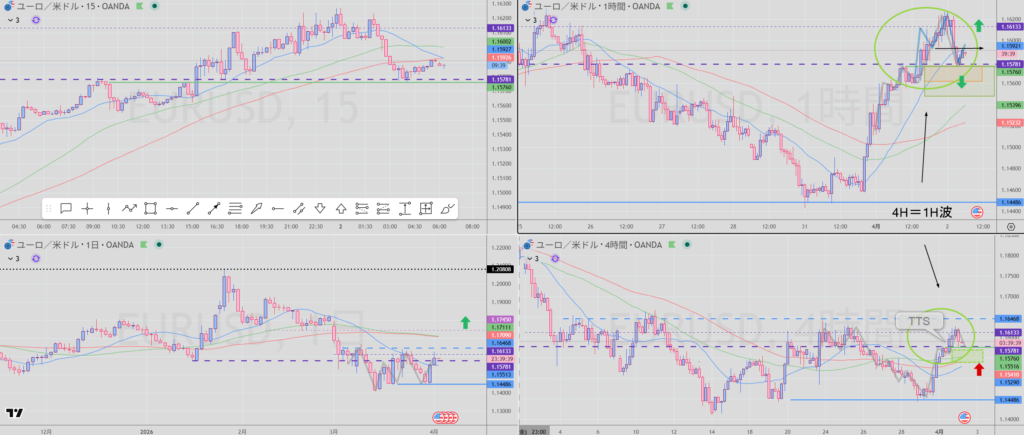Expand the indicator legend on the 15-minute chart
The height and width of the screenshot is (435, 1024).
coord(10,19)
